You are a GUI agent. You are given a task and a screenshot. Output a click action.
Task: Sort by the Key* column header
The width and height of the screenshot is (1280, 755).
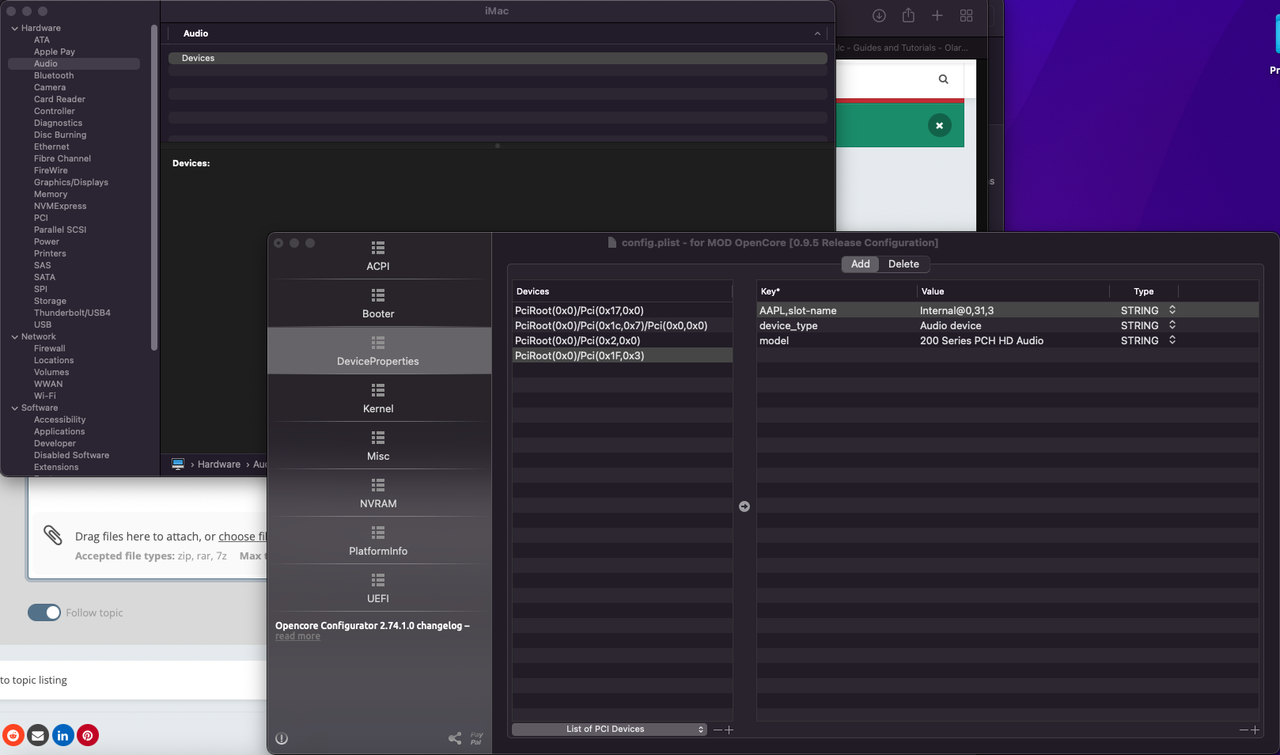(x=836, y=291)
